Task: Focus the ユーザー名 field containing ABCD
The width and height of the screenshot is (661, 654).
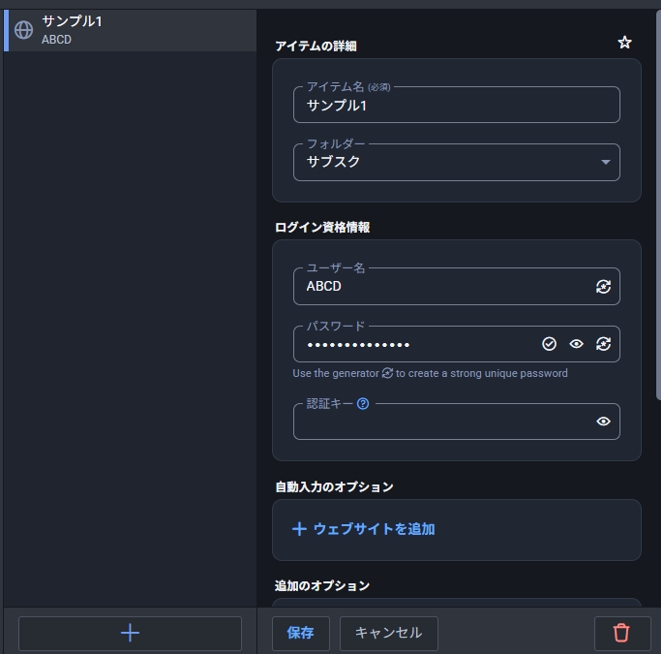Action: point(440,287)
